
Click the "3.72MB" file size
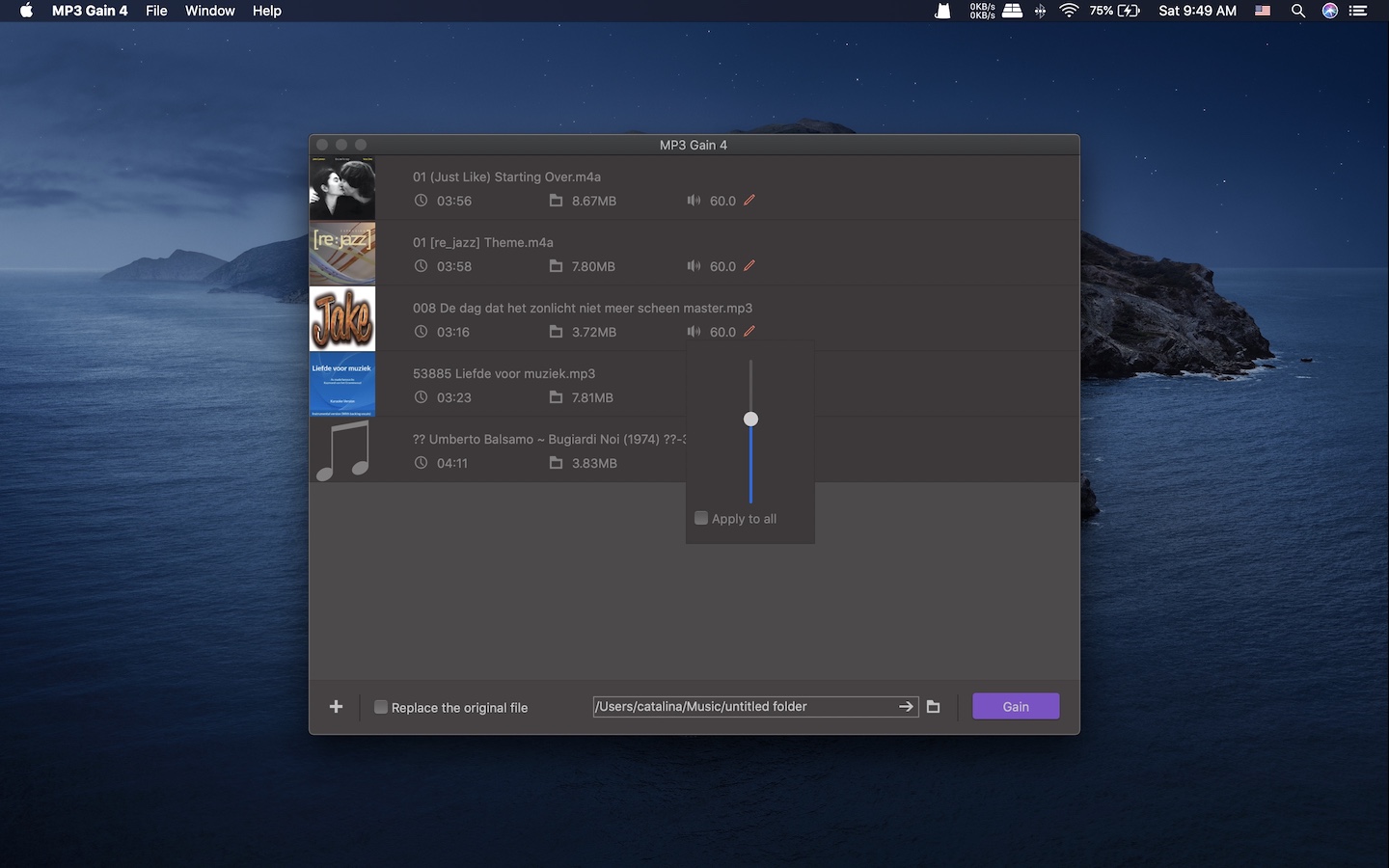coord(594,332)
